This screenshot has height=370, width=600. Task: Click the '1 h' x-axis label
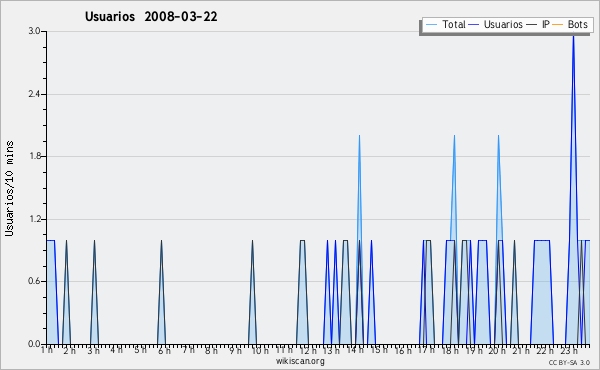point(47,350)
